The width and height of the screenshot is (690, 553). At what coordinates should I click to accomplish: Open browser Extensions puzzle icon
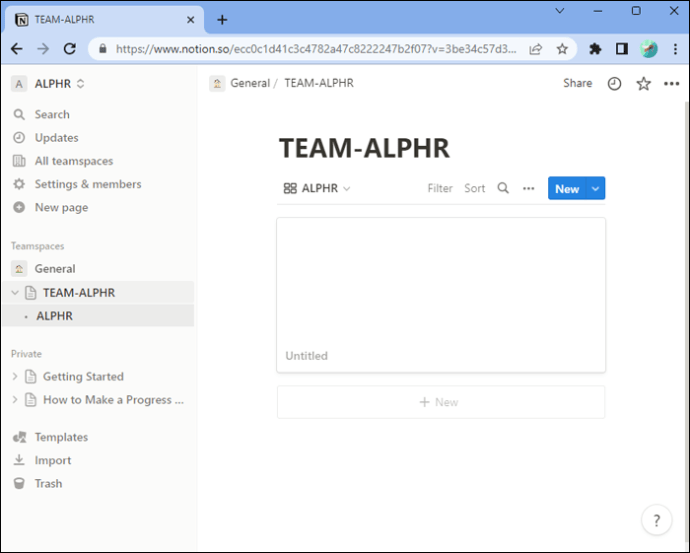pos(595,49)
